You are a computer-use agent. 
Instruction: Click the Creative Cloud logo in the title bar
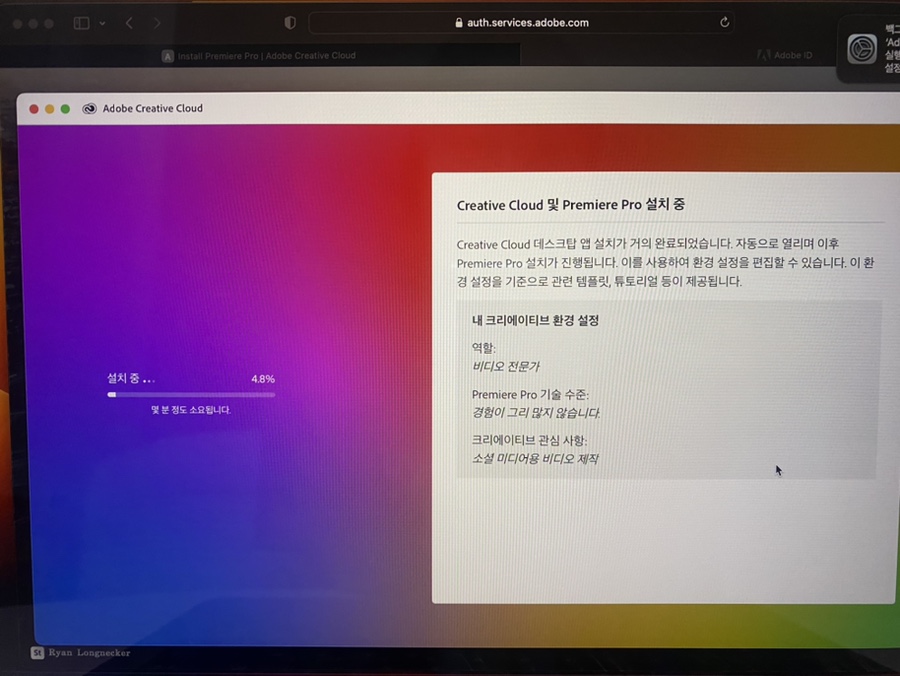(x=89, y=108)
